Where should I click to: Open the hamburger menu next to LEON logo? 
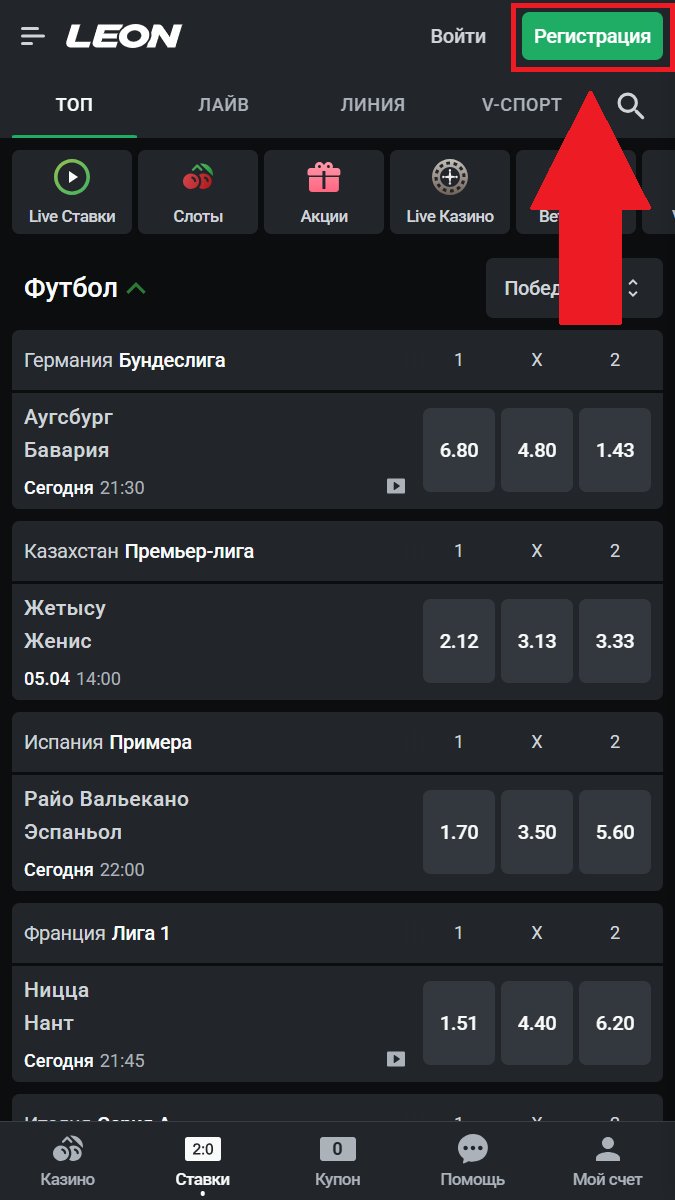coord(33,37)
